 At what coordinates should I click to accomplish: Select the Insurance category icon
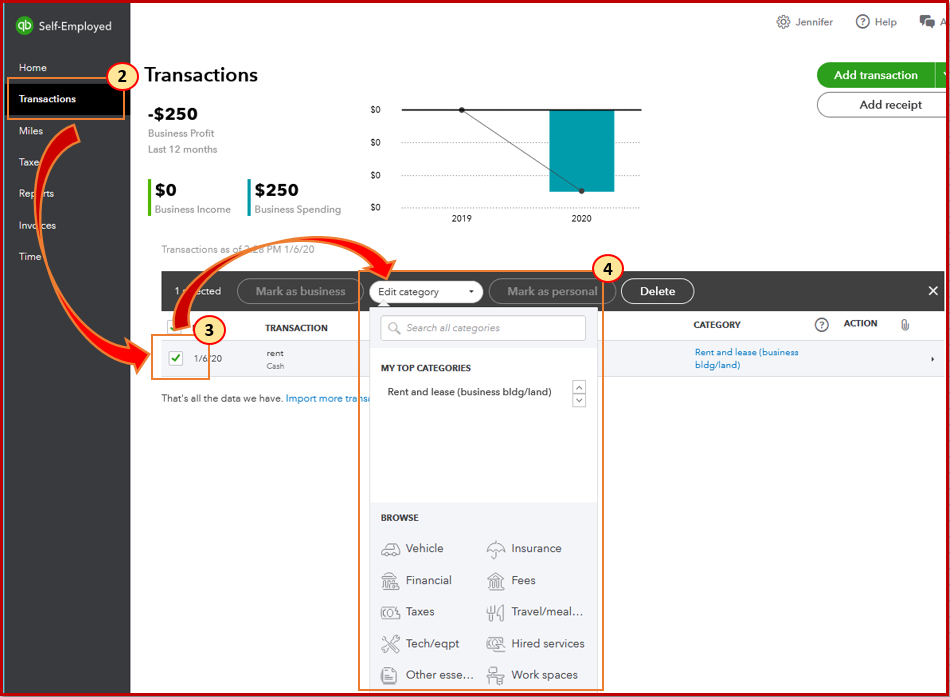tap(497, 548)
